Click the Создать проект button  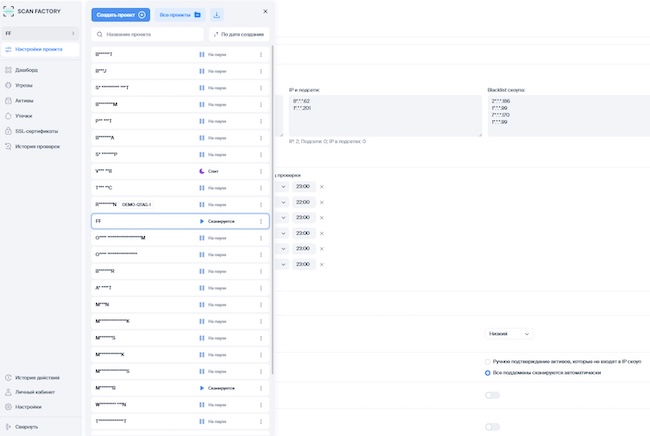coord(121,15)
